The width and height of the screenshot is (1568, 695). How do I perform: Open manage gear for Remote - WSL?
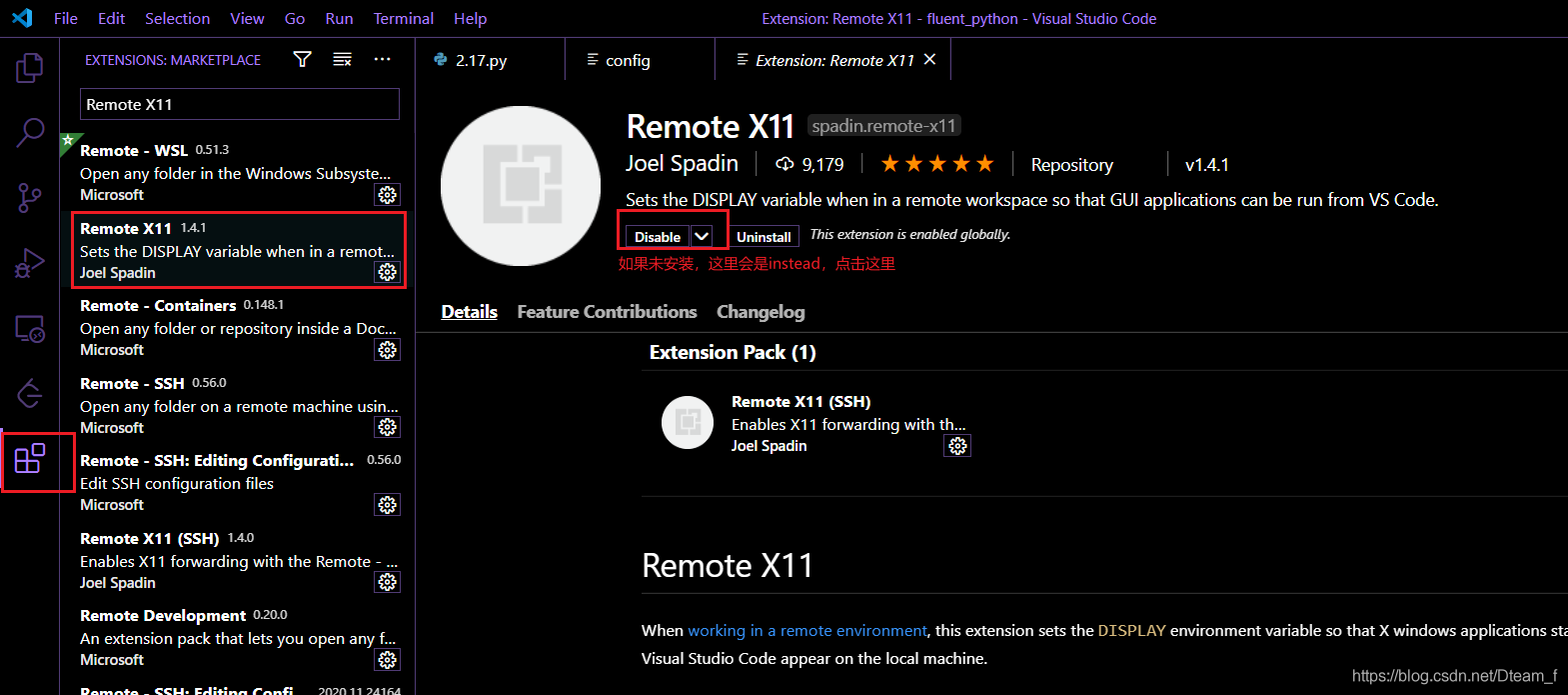(x=388, y=195)
